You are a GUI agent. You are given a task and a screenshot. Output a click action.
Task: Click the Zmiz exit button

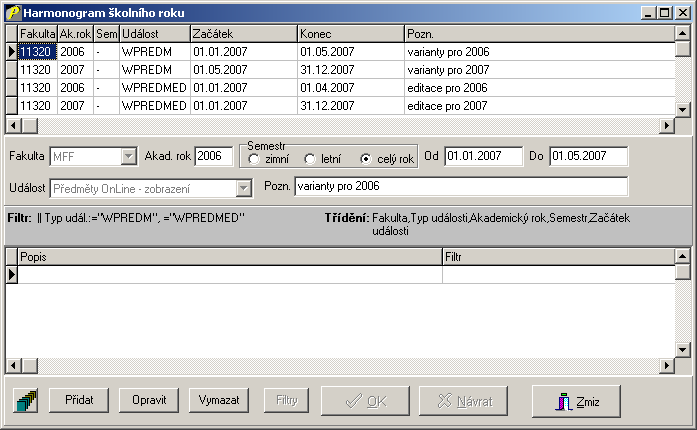(x=576, y=401)
